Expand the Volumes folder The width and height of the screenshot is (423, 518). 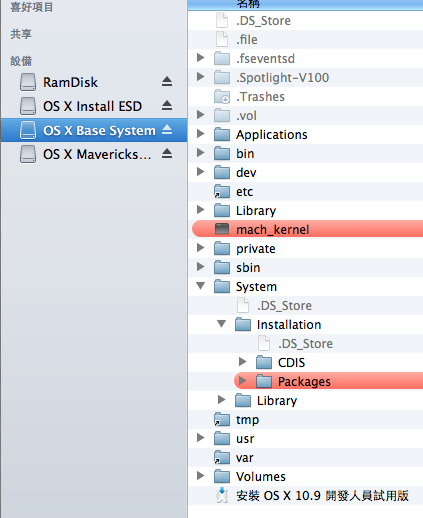point(201,476)
